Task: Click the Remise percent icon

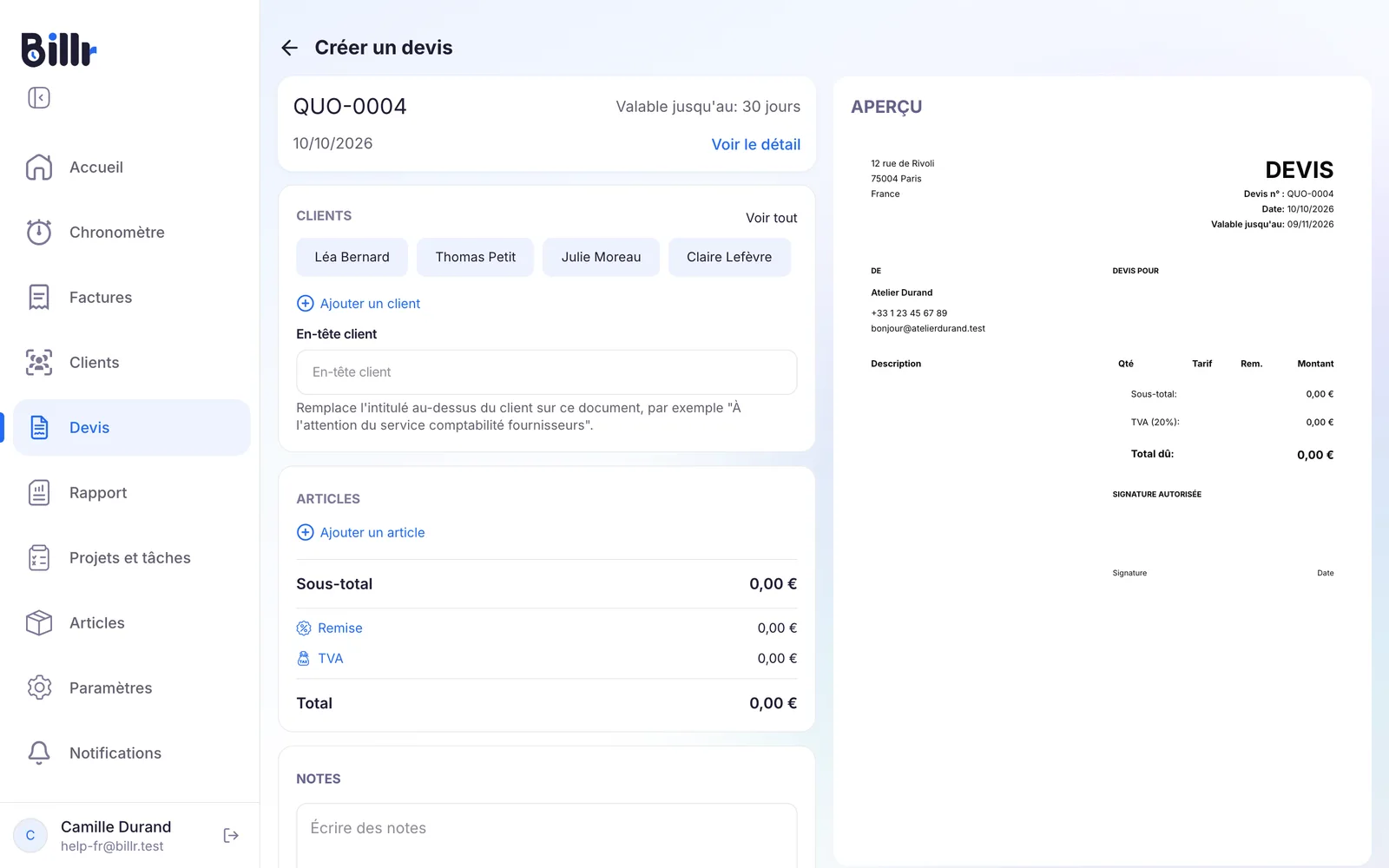Action: point(304,628)
